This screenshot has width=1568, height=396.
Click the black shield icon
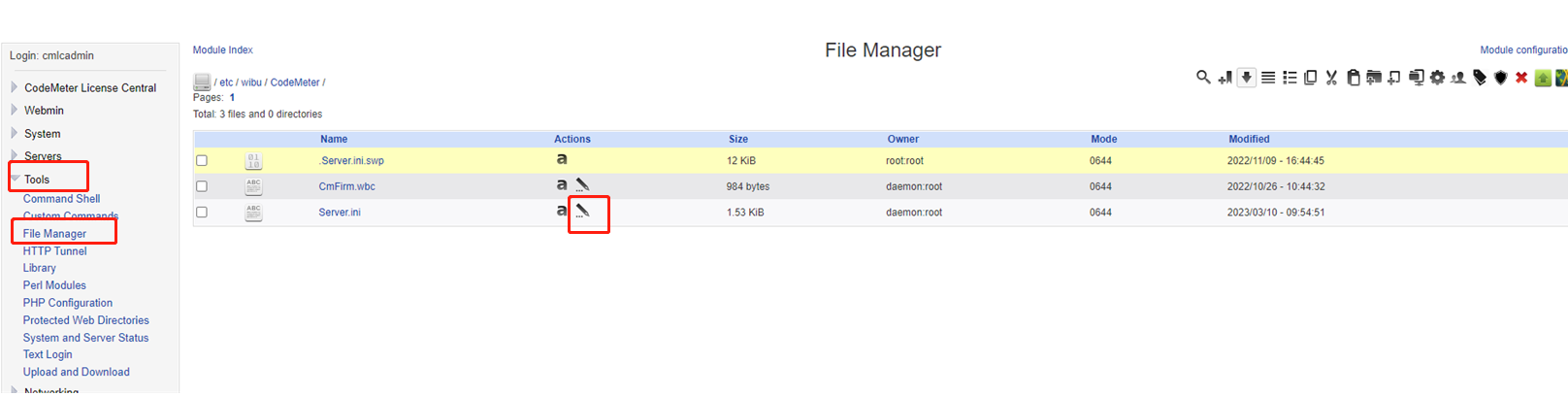point(1500,78)
